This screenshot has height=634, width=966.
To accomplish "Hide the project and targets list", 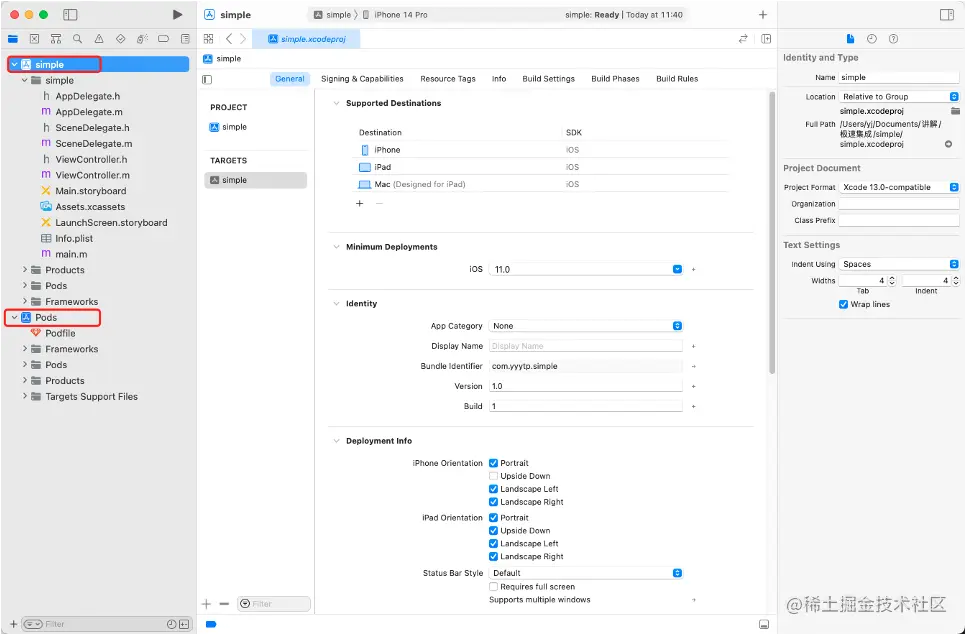I will [207, 79].
